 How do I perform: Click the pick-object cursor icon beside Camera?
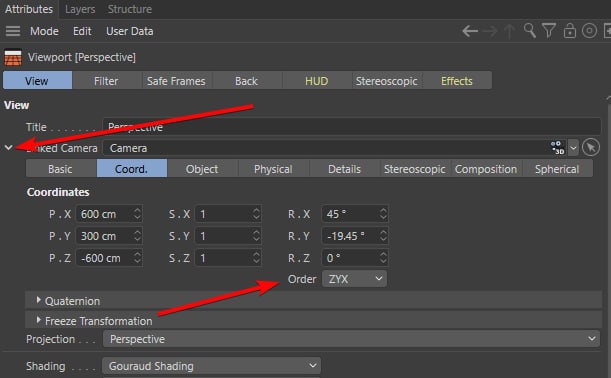pos(591,148)
